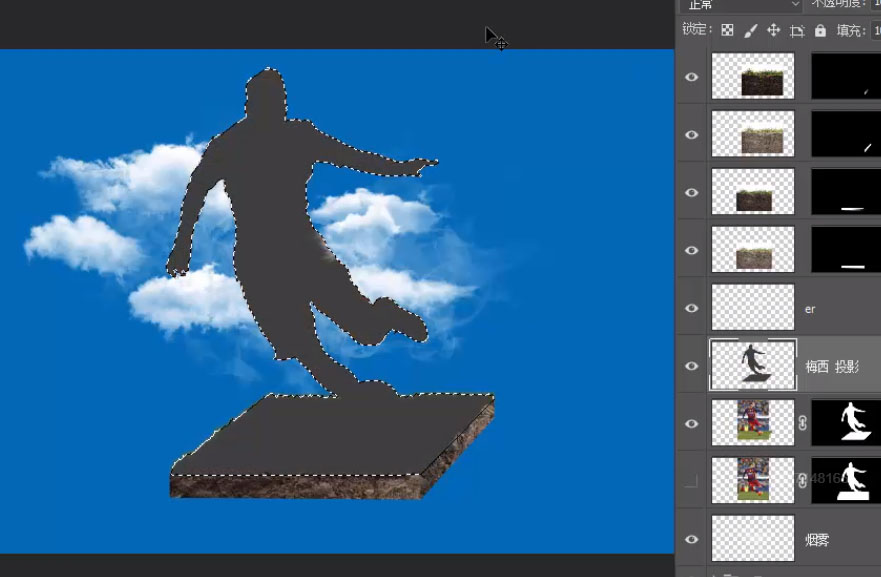Click the lock all padlock icon
Image resolution: width=881 pixels, height=577 pixels.
coord(820,30)
